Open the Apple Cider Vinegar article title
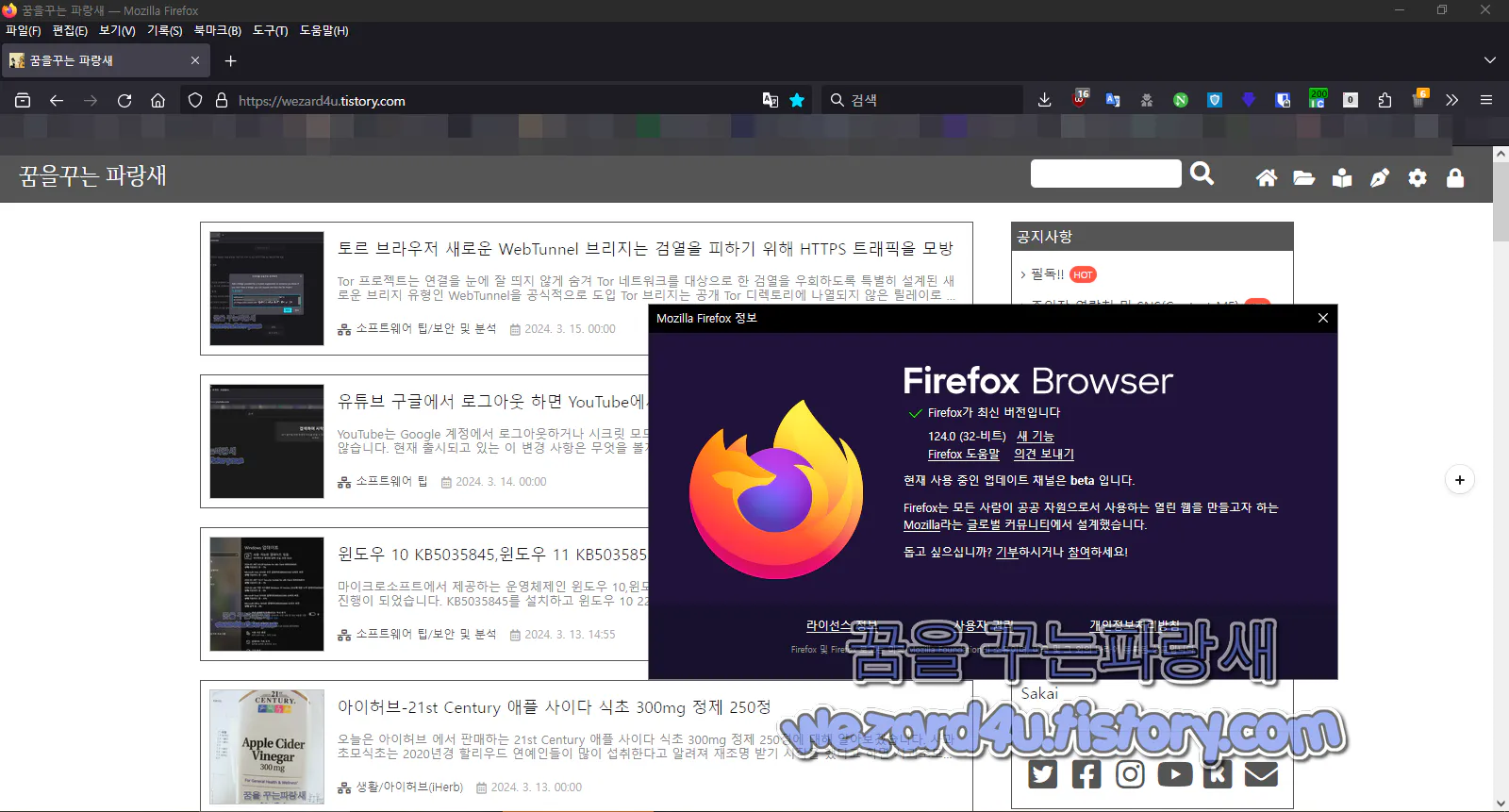The width and height of the screenshot is (1509, 812). point(555,707)
